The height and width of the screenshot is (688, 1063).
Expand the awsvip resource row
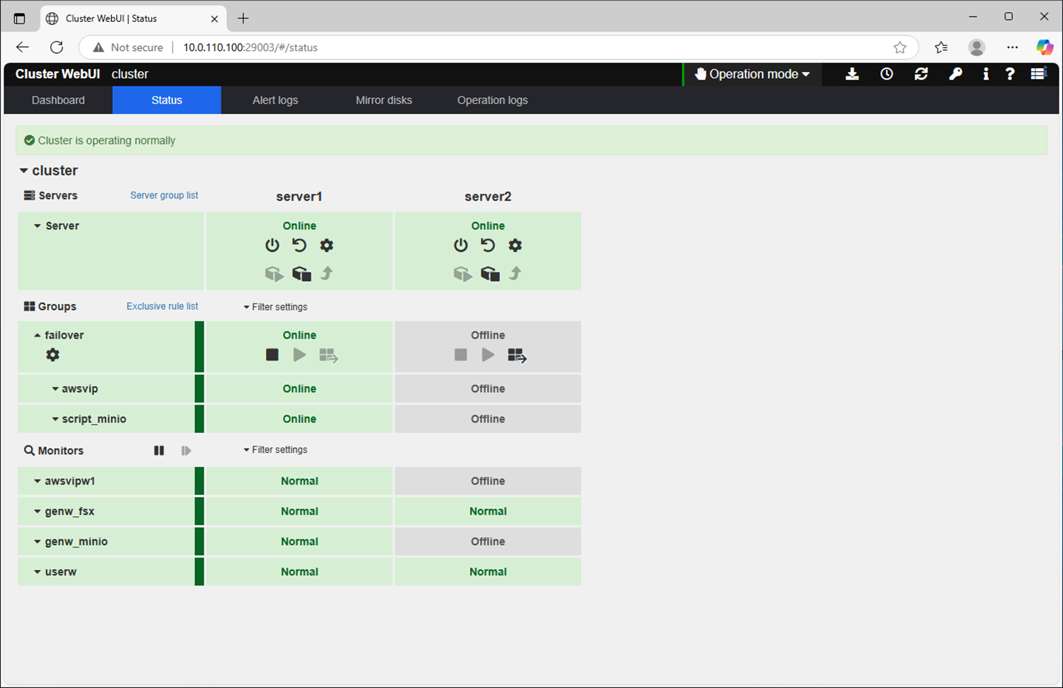tap(56, 389)
